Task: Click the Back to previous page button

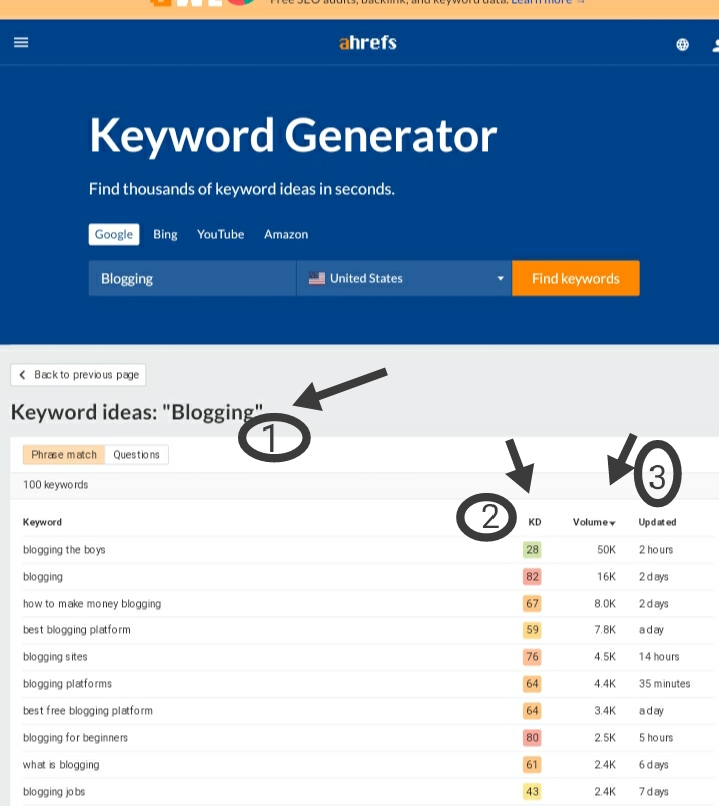Action: pyautogui.click(x=78, y=375)
